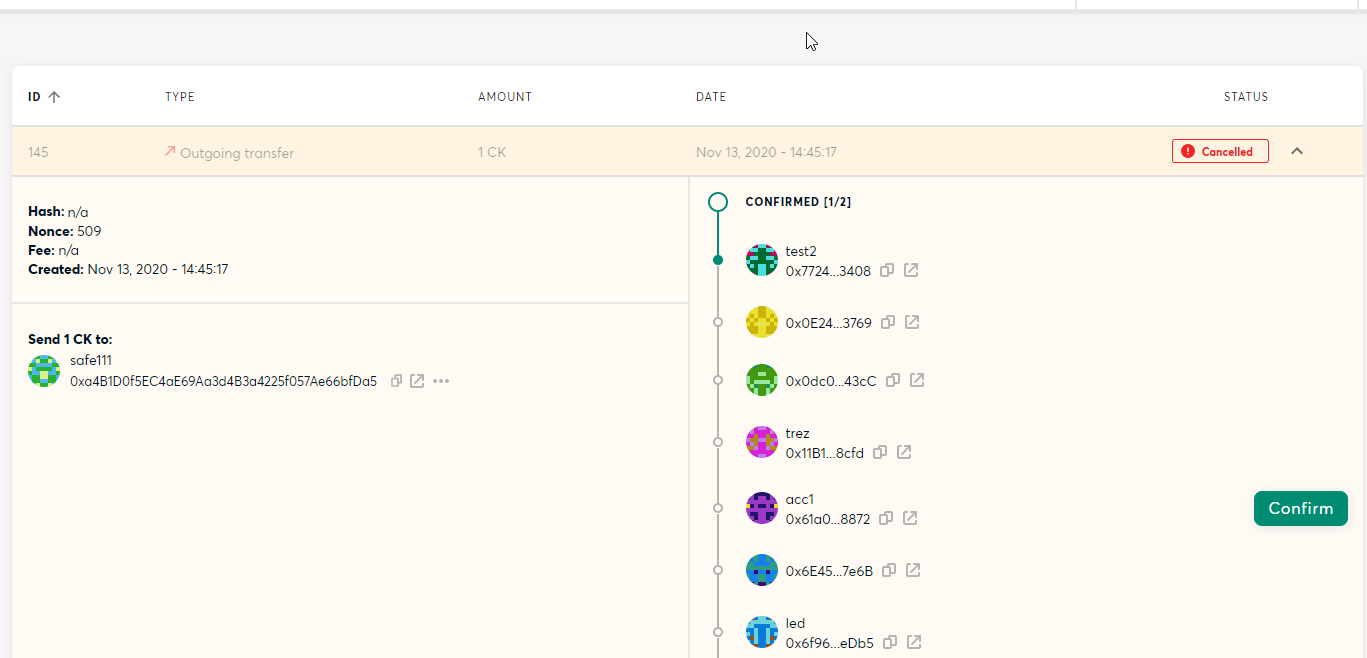Click the safe111 recipient avatar
This screenshot has height=658, width=1367.
point(44,371)
